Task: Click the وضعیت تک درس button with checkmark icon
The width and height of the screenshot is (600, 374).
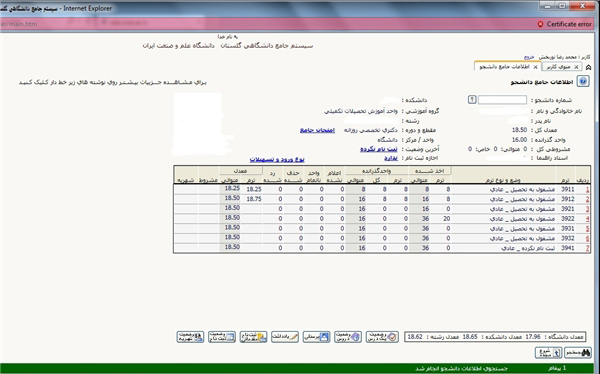Action: [382, 337]
